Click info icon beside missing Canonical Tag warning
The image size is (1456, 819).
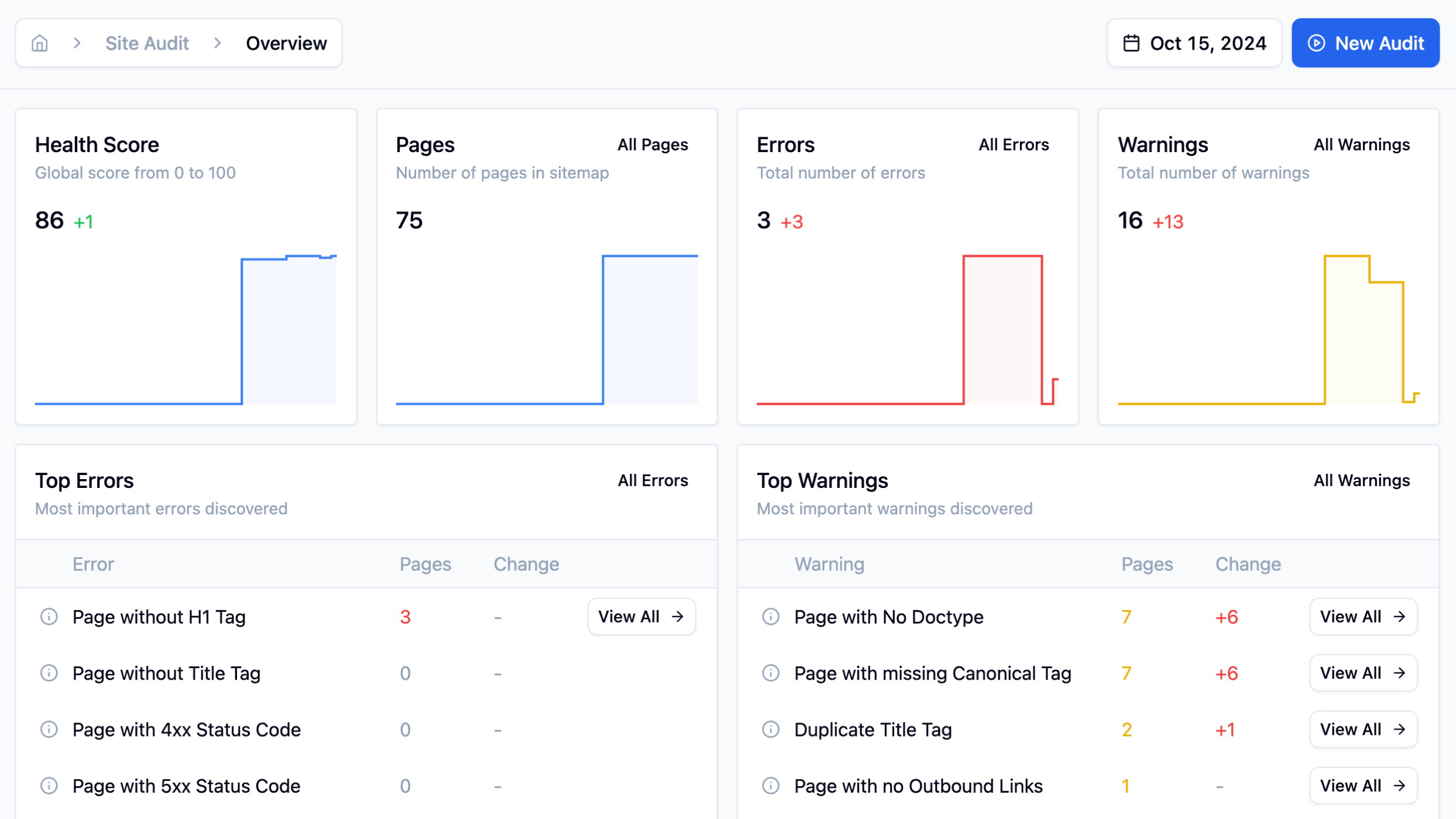point(771,673)
